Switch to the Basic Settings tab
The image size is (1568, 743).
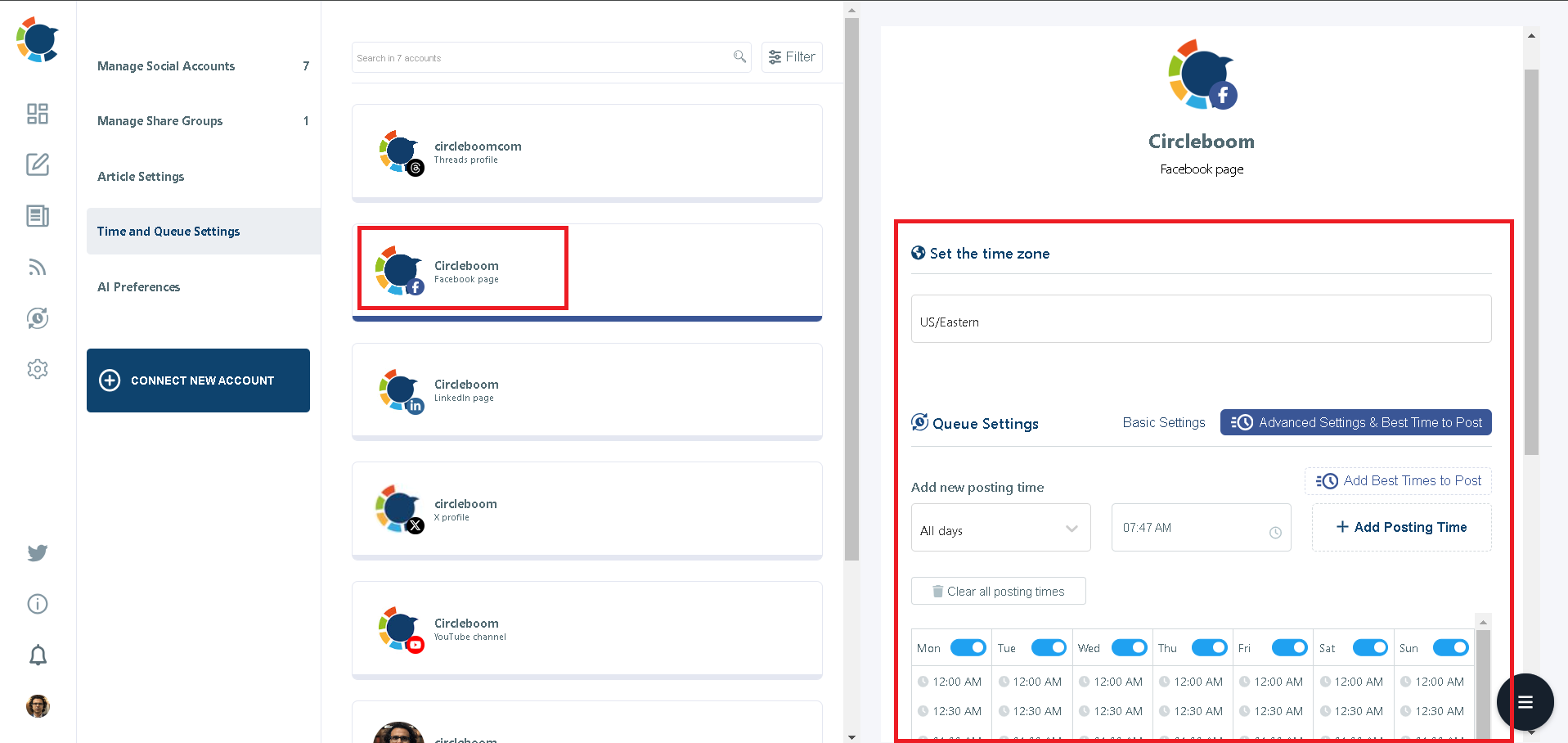(x=1163, y=422)
